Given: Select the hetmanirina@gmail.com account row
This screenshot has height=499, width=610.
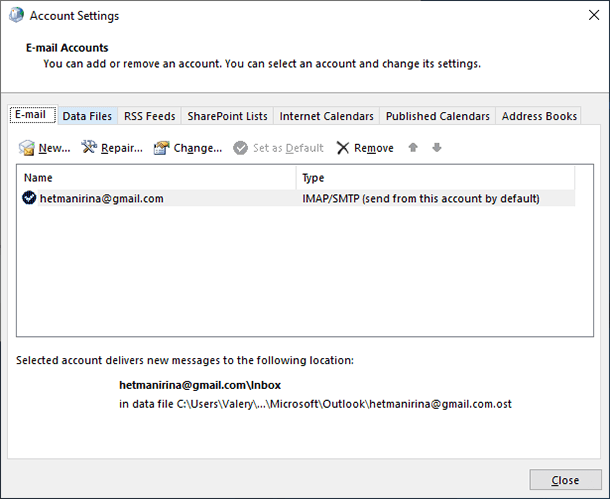Looking at the screenshot, I should [296, 198].
